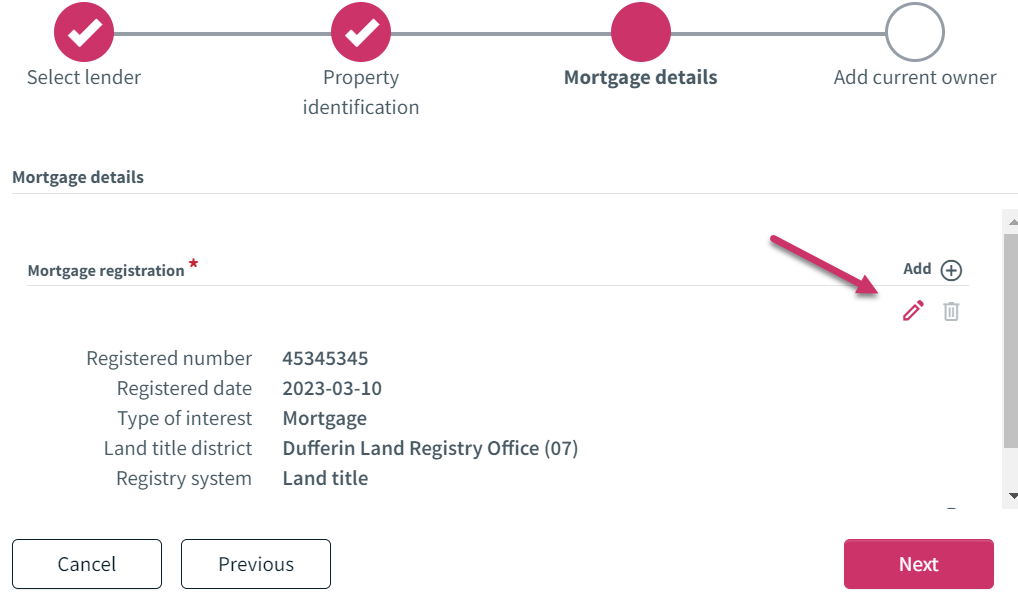This screenshot has width=1018, height=604.
Task: Select the Mortgage details step label
Action: tap(641, 77)
